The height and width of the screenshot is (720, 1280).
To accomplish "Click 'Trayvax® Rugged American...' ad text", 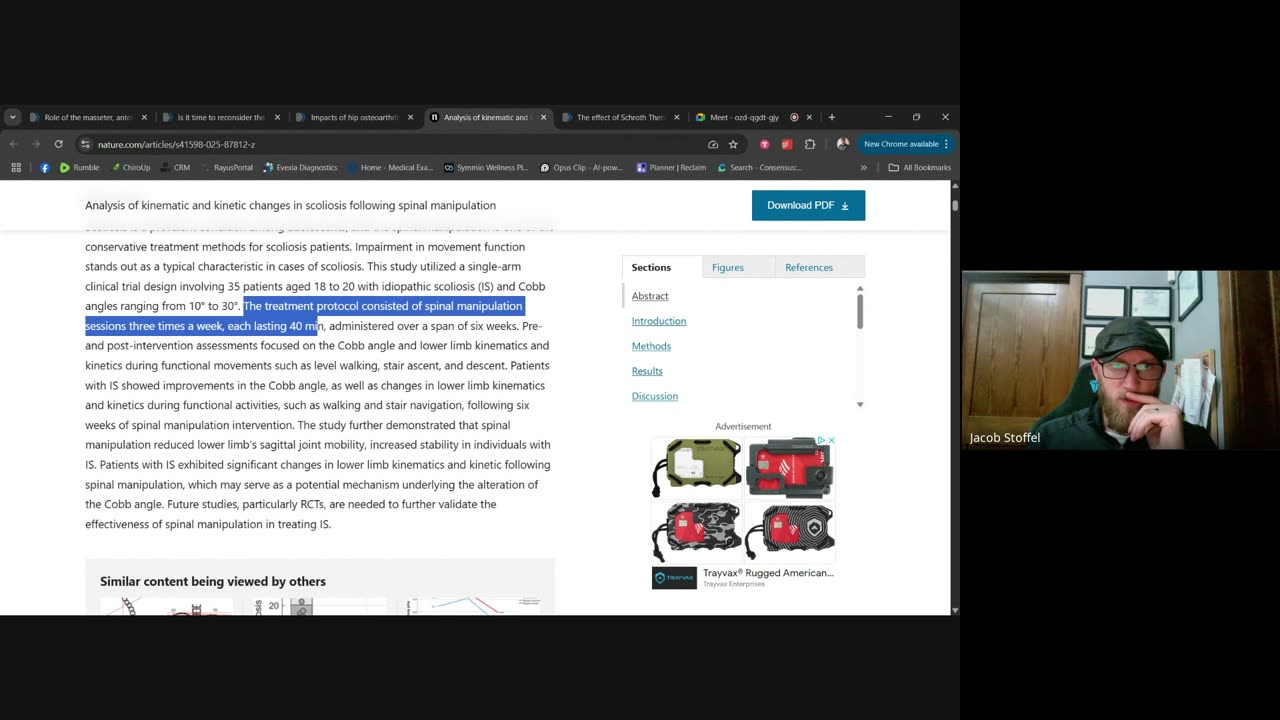I will point(768,573).
